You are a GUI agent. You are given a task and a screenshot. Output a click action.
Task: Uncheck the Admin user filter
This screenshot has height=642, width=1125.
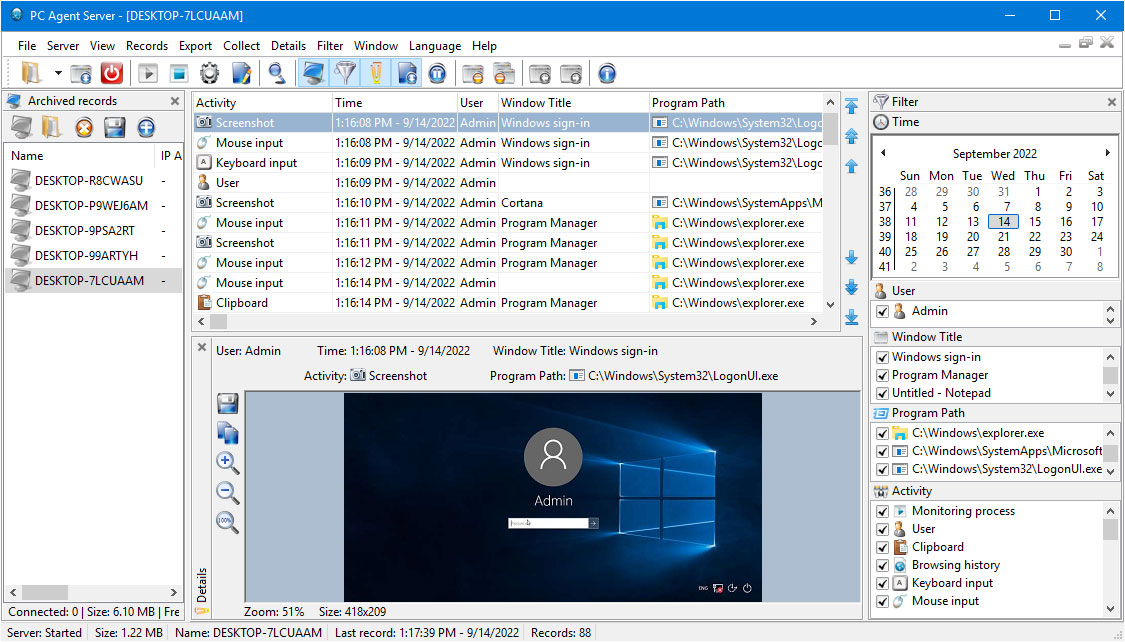tap(882, 311)
